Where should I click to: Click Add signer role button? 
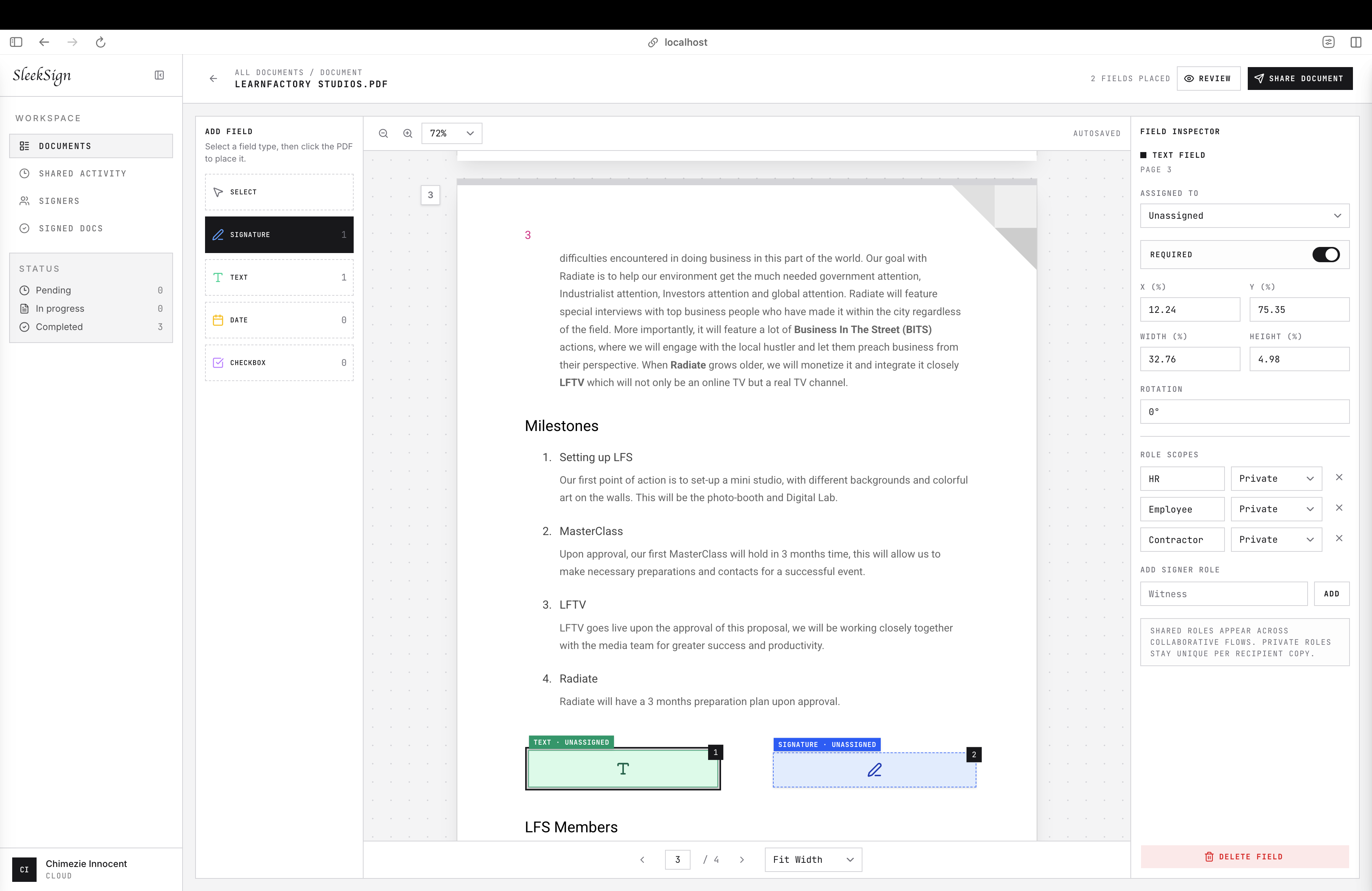pyautogui.click(x=1331, y=594)
